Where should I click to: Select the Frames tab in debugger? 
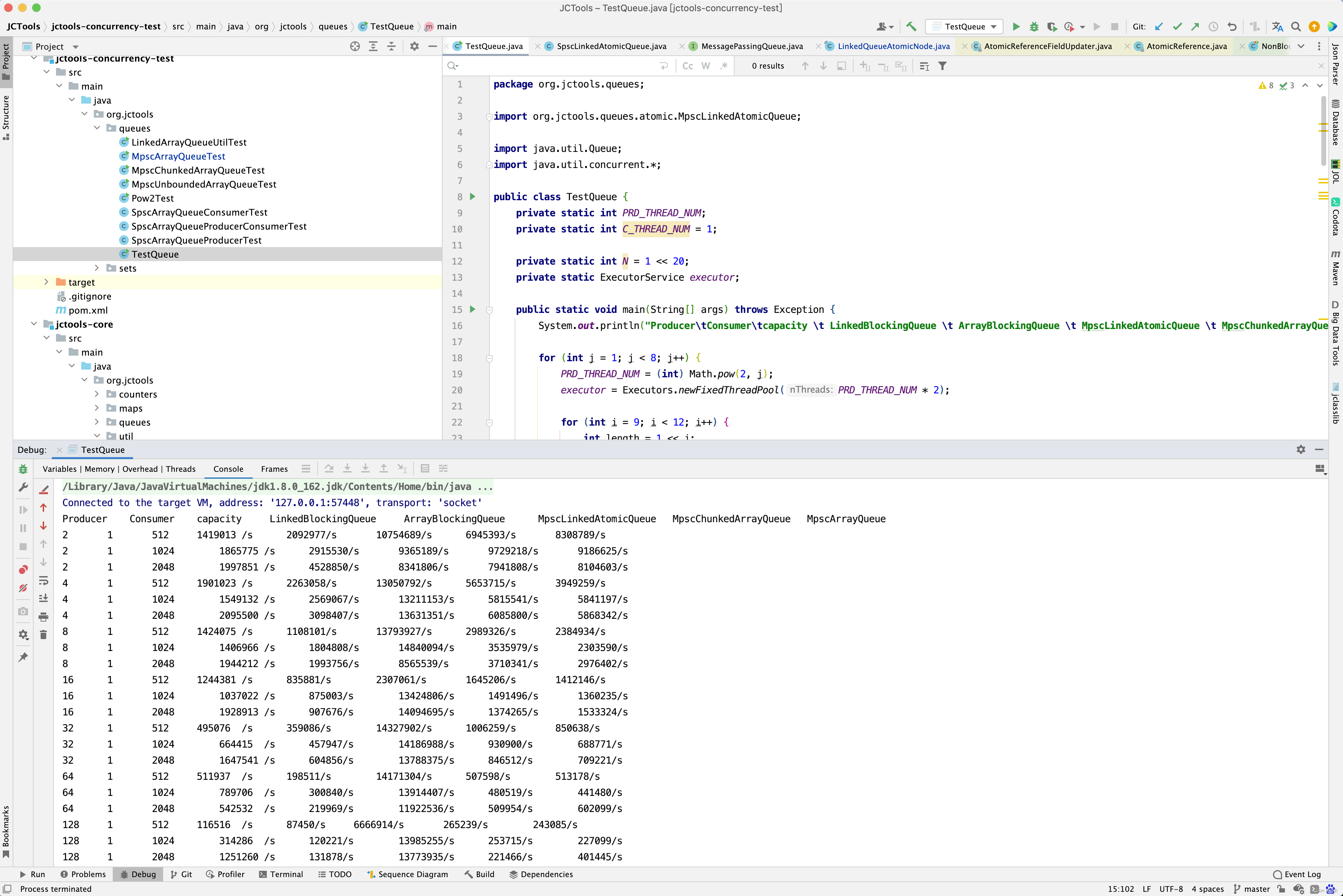click(274, 469)
